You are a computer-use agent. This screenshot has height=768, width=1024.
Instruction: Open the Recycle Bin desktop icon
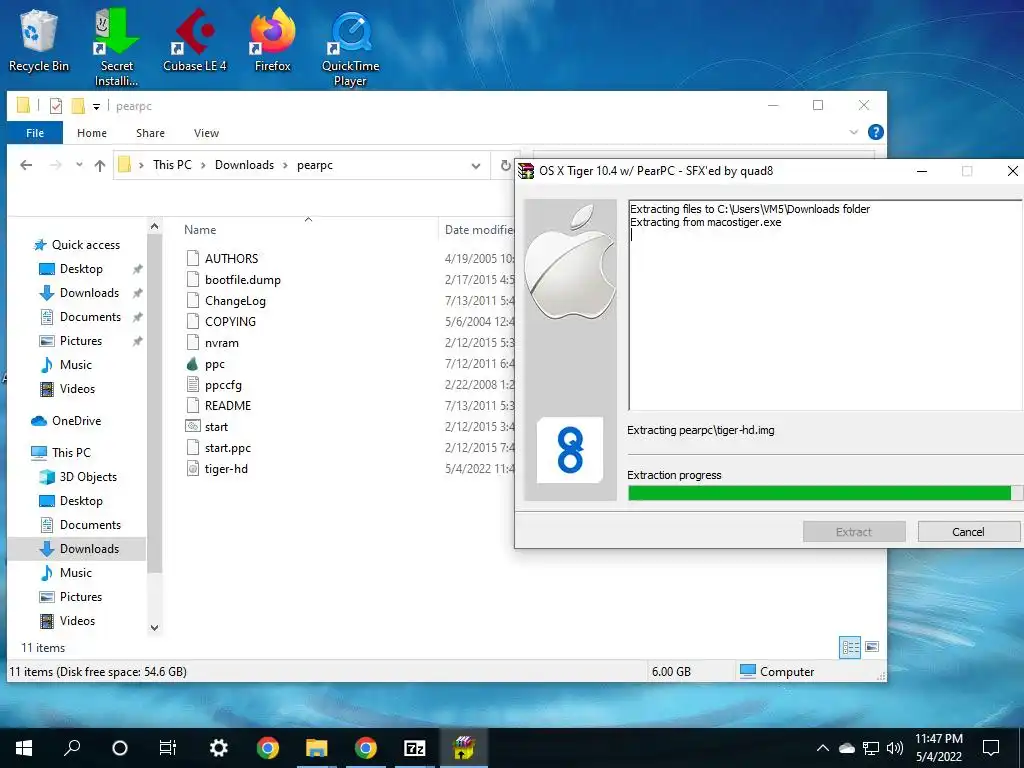pyautogui.click(x=39, y=42)
